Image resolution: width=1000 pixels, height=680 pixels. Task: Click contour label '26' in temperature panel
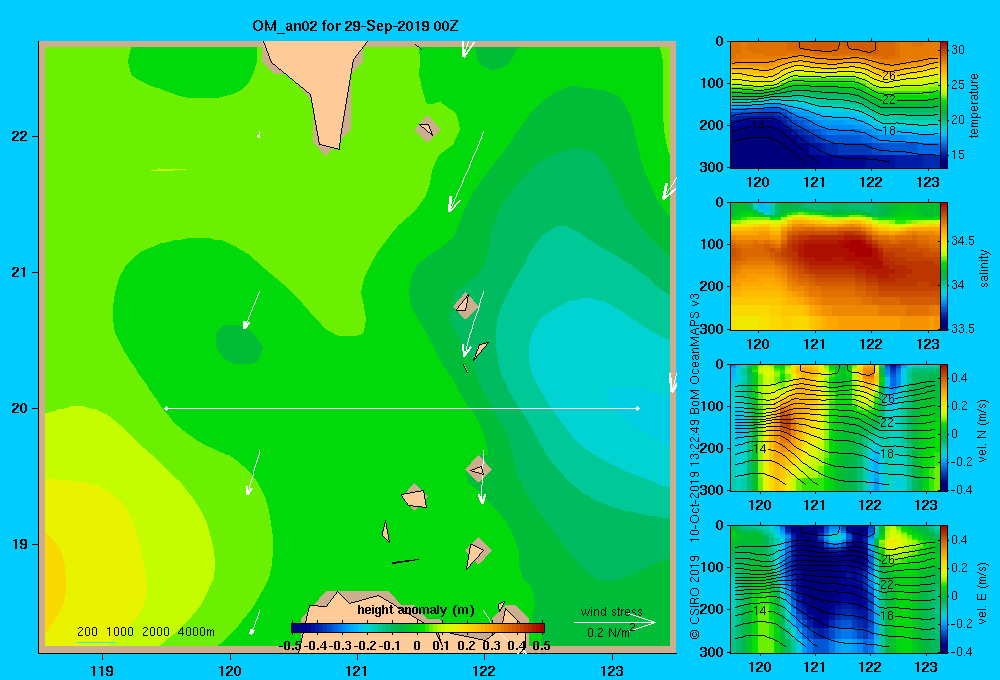(x=888, y=76)
